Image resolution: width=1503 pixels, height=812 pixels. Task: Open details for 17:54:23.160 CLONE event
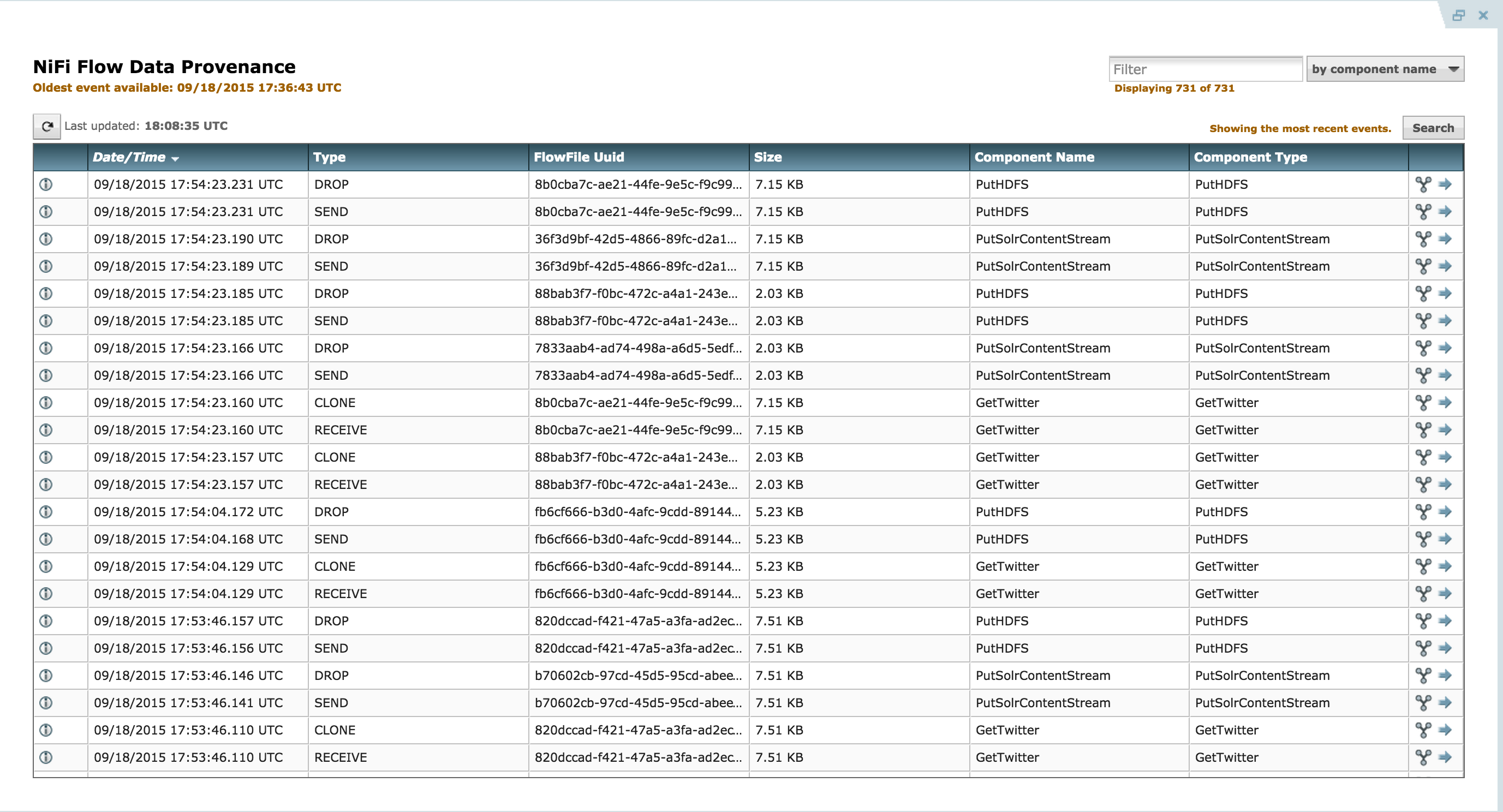[45, 403]
